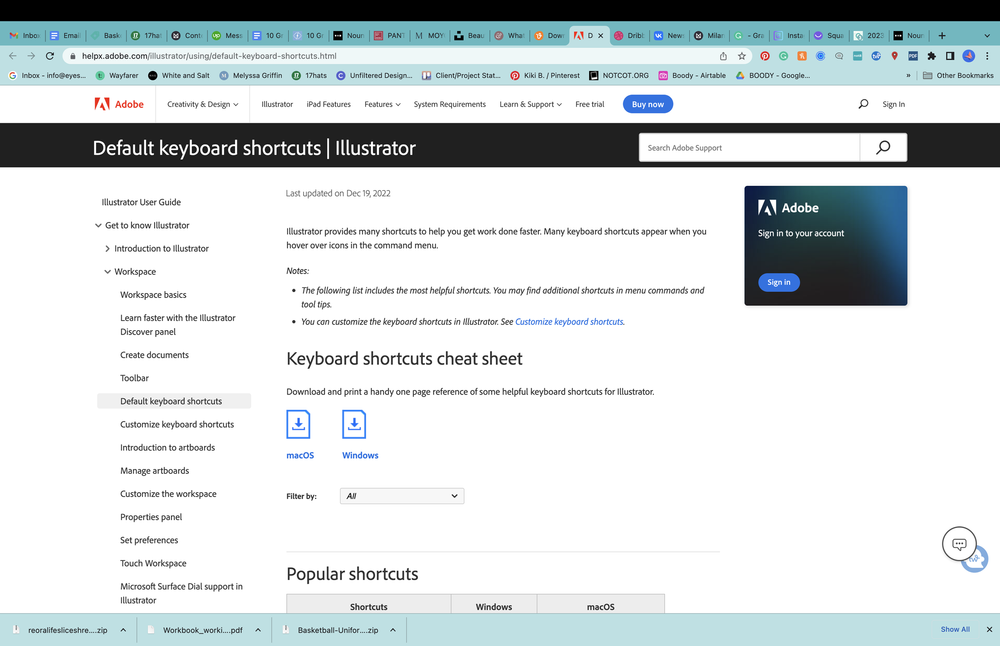Click the Windows text link
Image resolution: width=1000 pixels, height=646 pixels.
pyautogui.click(x=360, y=455)
